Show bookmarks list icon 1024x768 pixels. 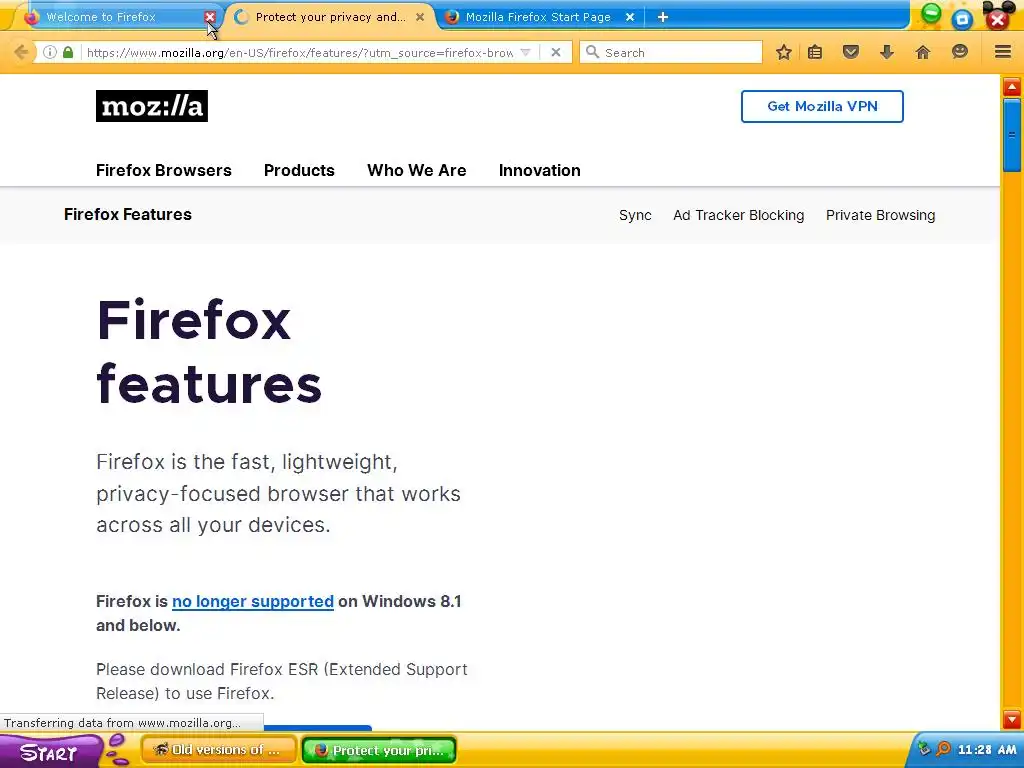click(x=815, y=52)
